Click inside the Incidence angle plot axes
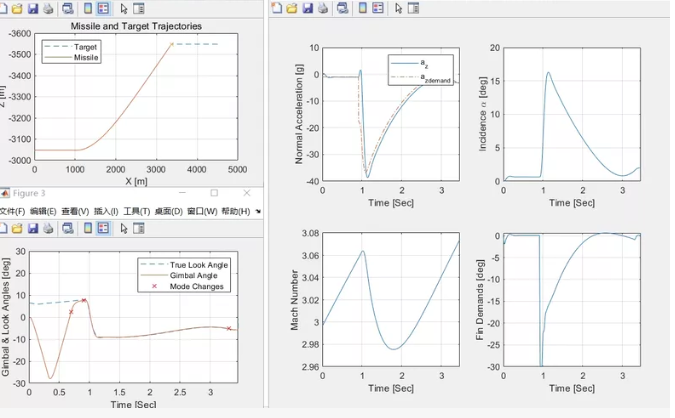The image size is (675, 418). point(572,115)
